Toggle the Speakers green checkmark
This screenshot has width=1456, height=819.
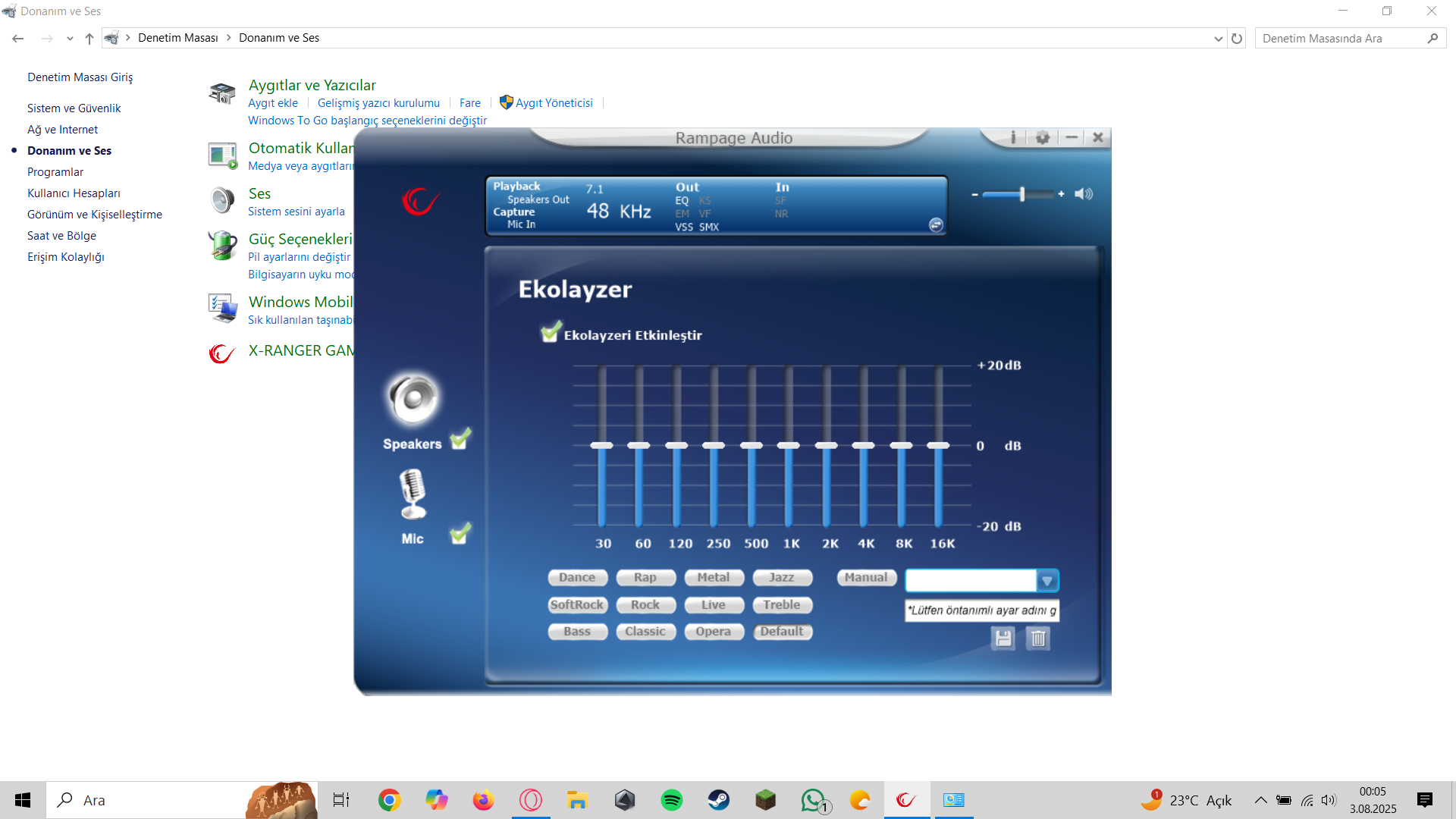(460, 440)
